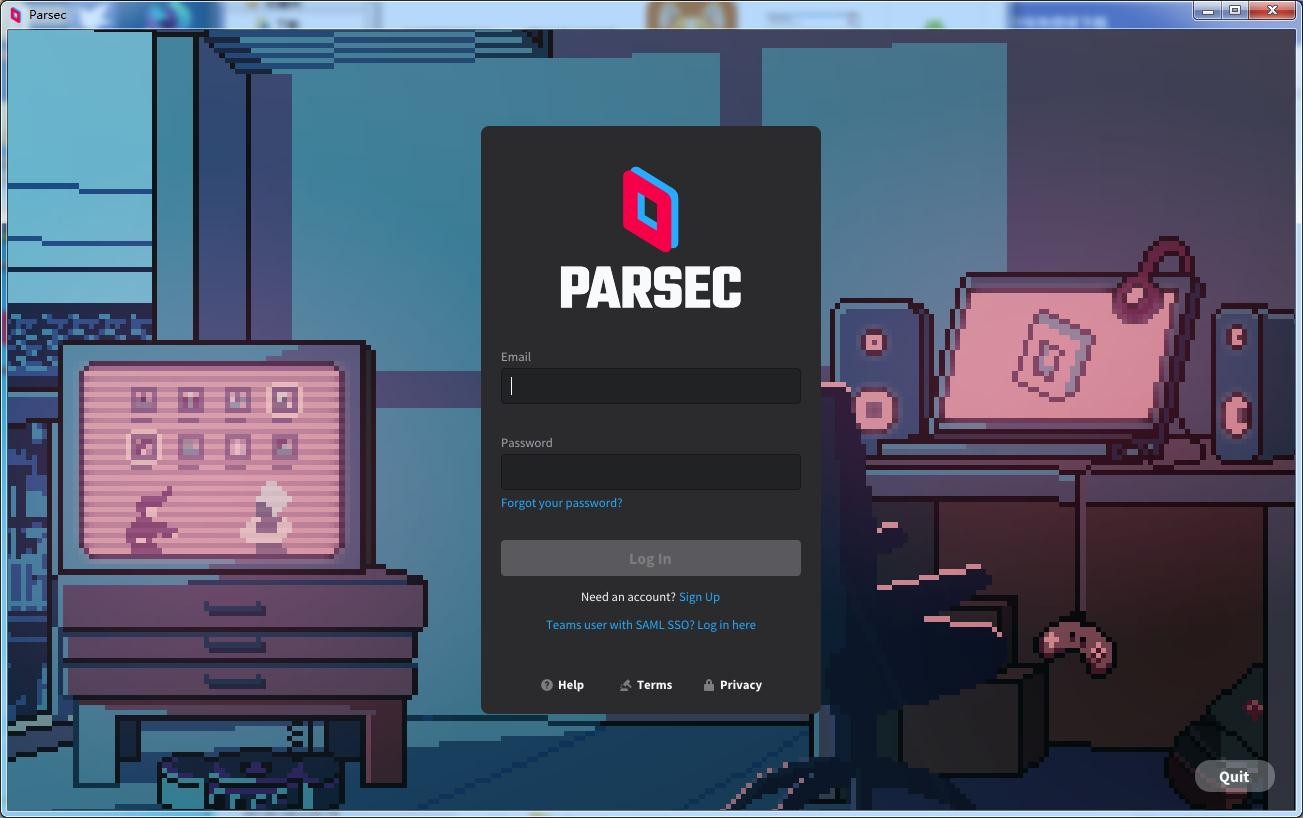
Task: Open the Privacy policy
Action: [x=741, y=685]
